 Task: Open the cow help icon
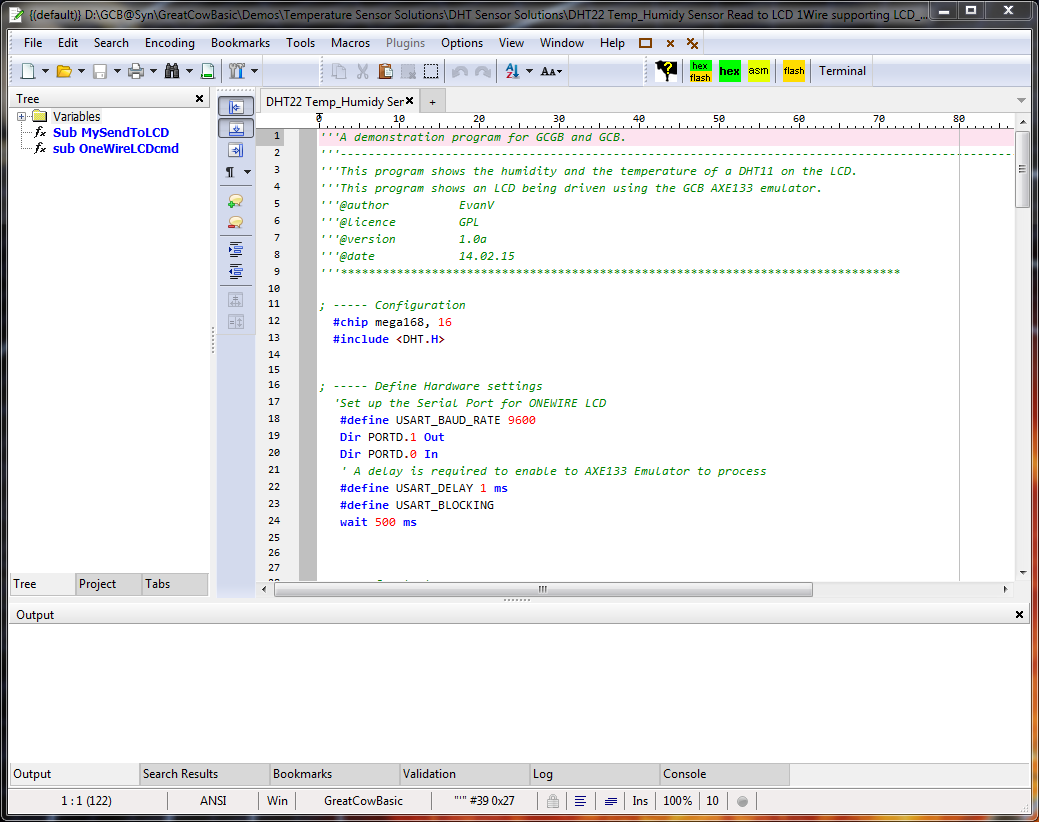point(666,71)
